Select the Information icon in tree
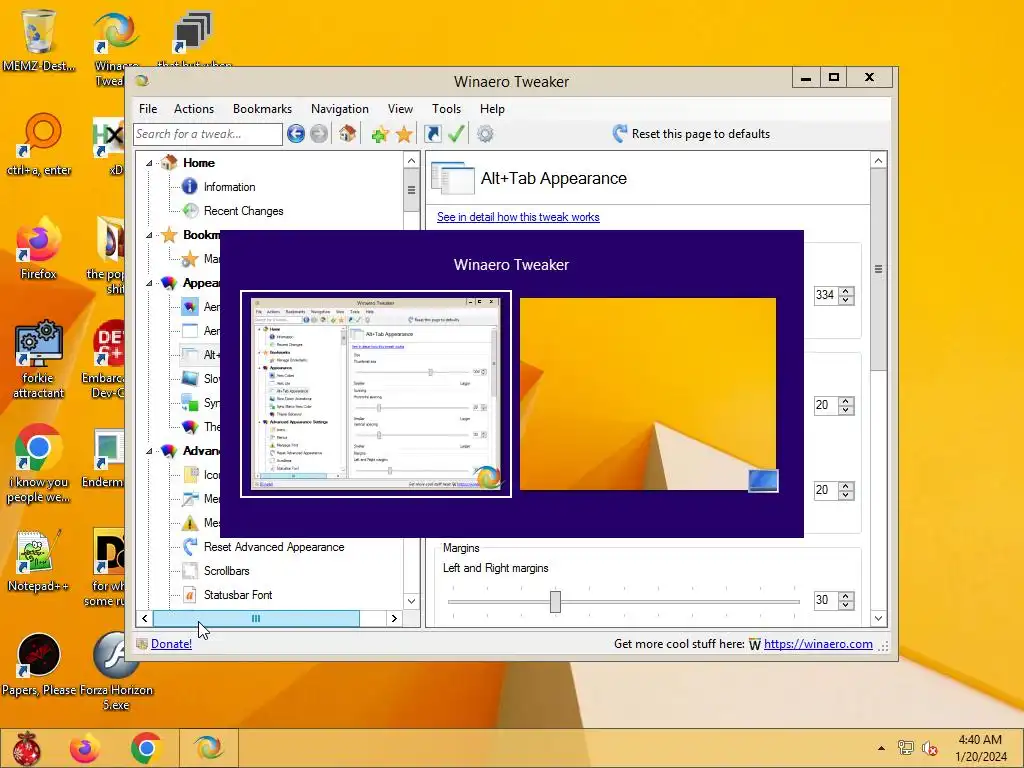The width and height of the screenshot is (1024, 768). 189,187
